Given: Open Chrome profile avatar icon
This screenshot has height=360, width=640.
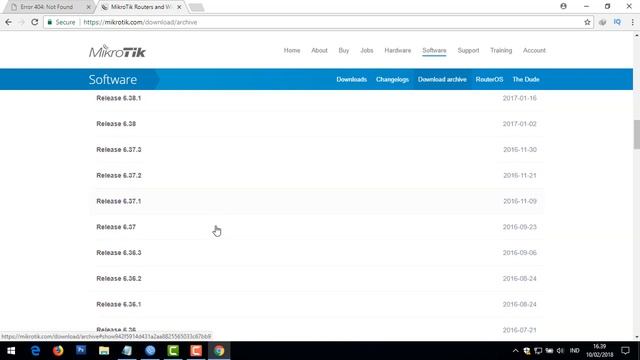Looking at the screenshot, I should coord(564,6).
